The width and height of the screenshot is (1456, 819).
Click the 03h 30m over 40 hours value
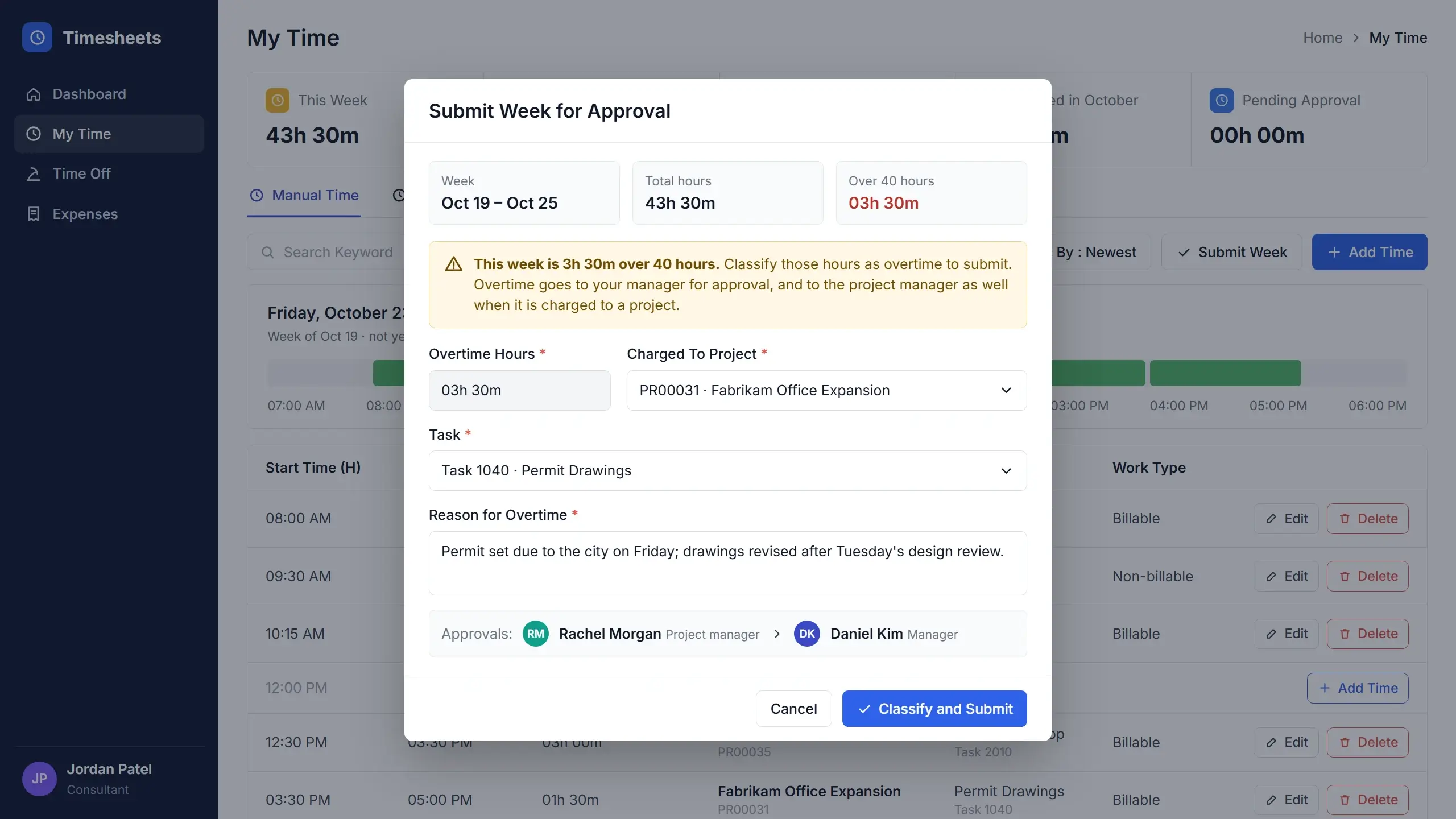pos(883,203)
